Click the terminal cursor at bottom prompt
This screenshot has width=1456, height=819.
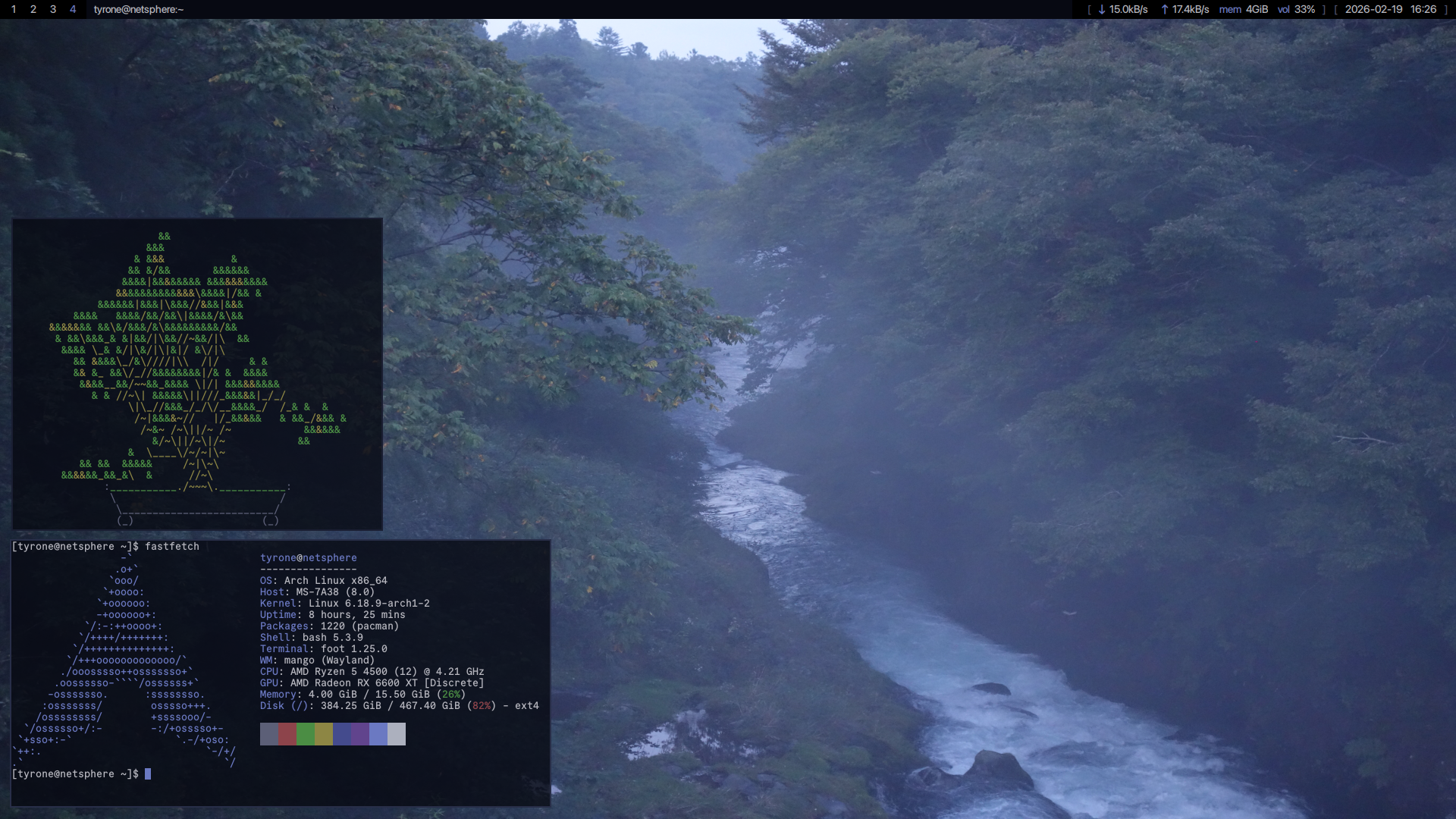148,774
